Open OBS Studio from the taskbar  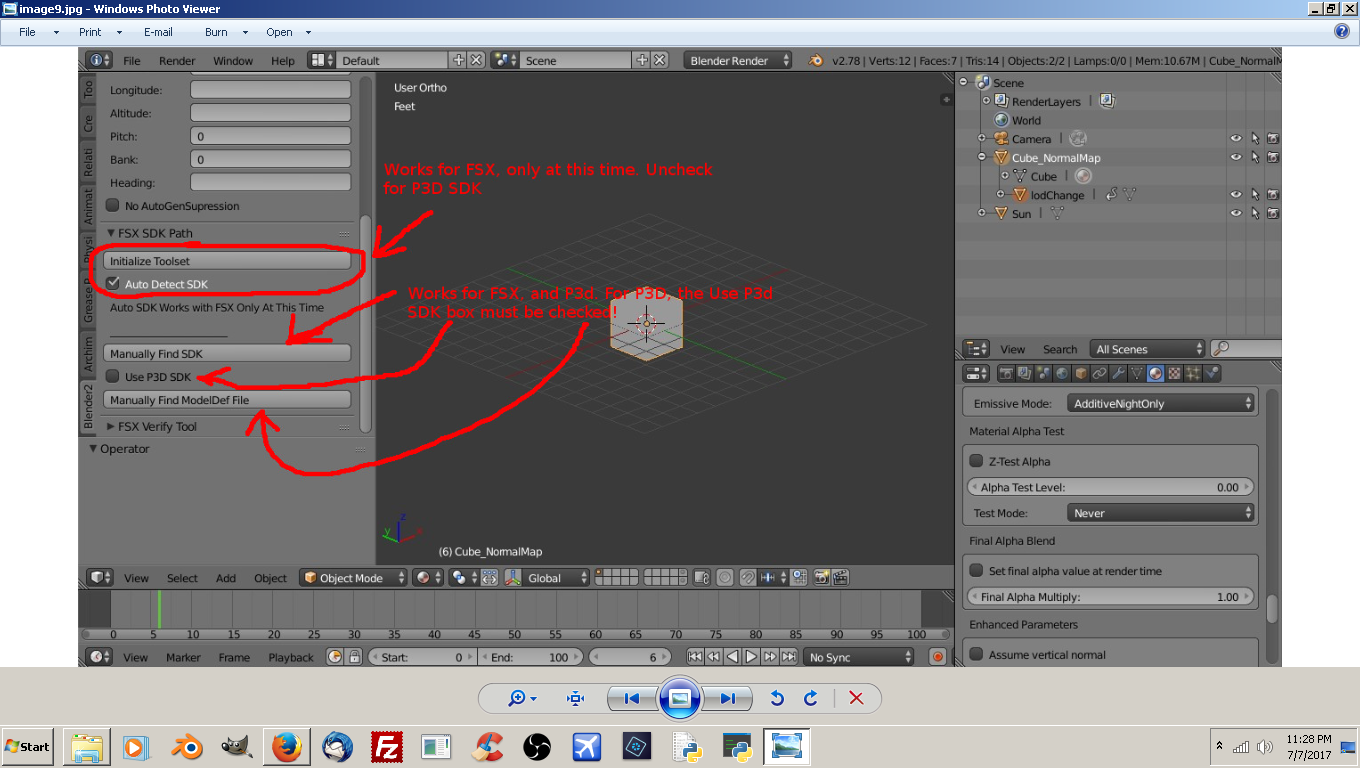coord(537,746)
